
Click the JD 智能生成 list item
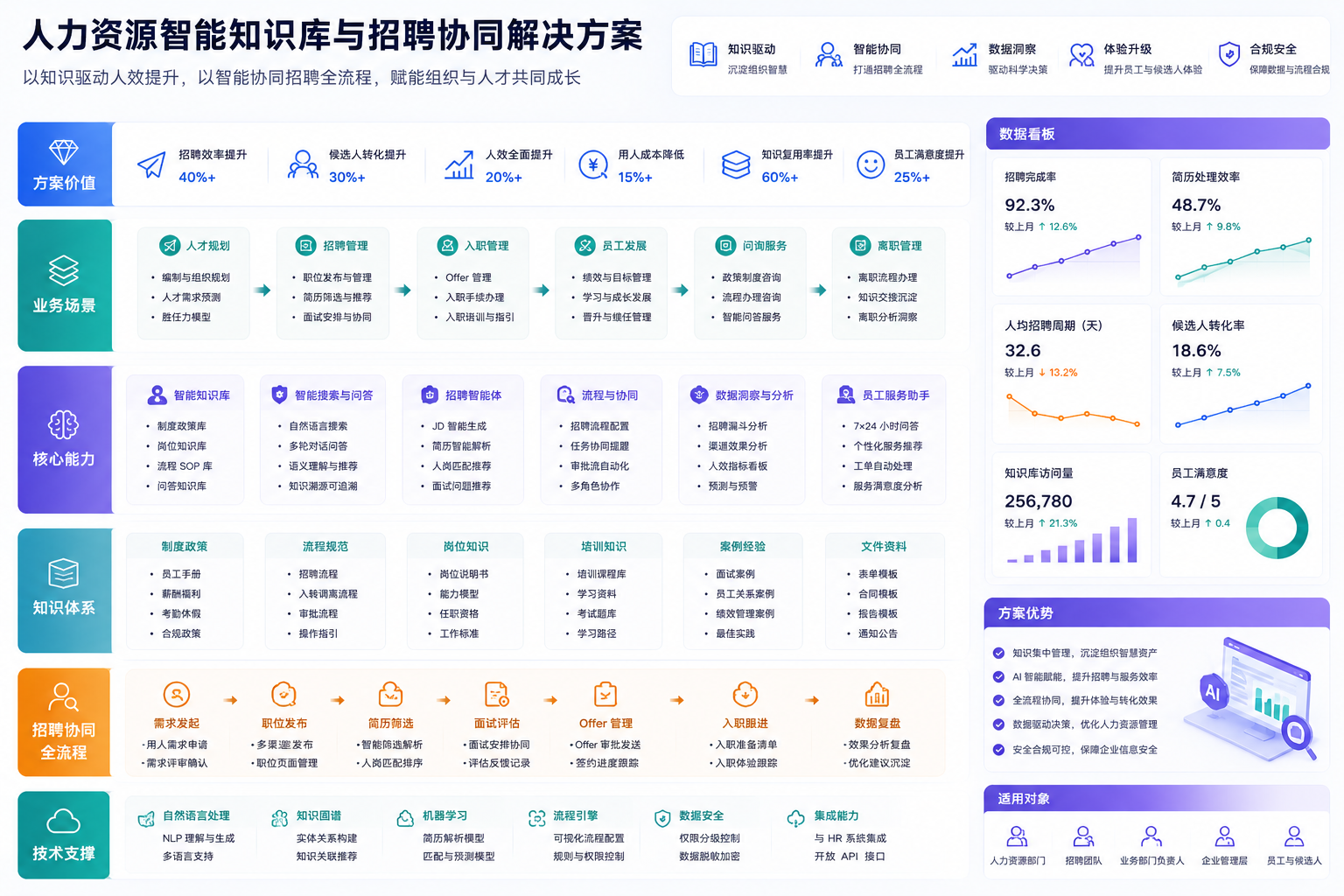(459, 426)
